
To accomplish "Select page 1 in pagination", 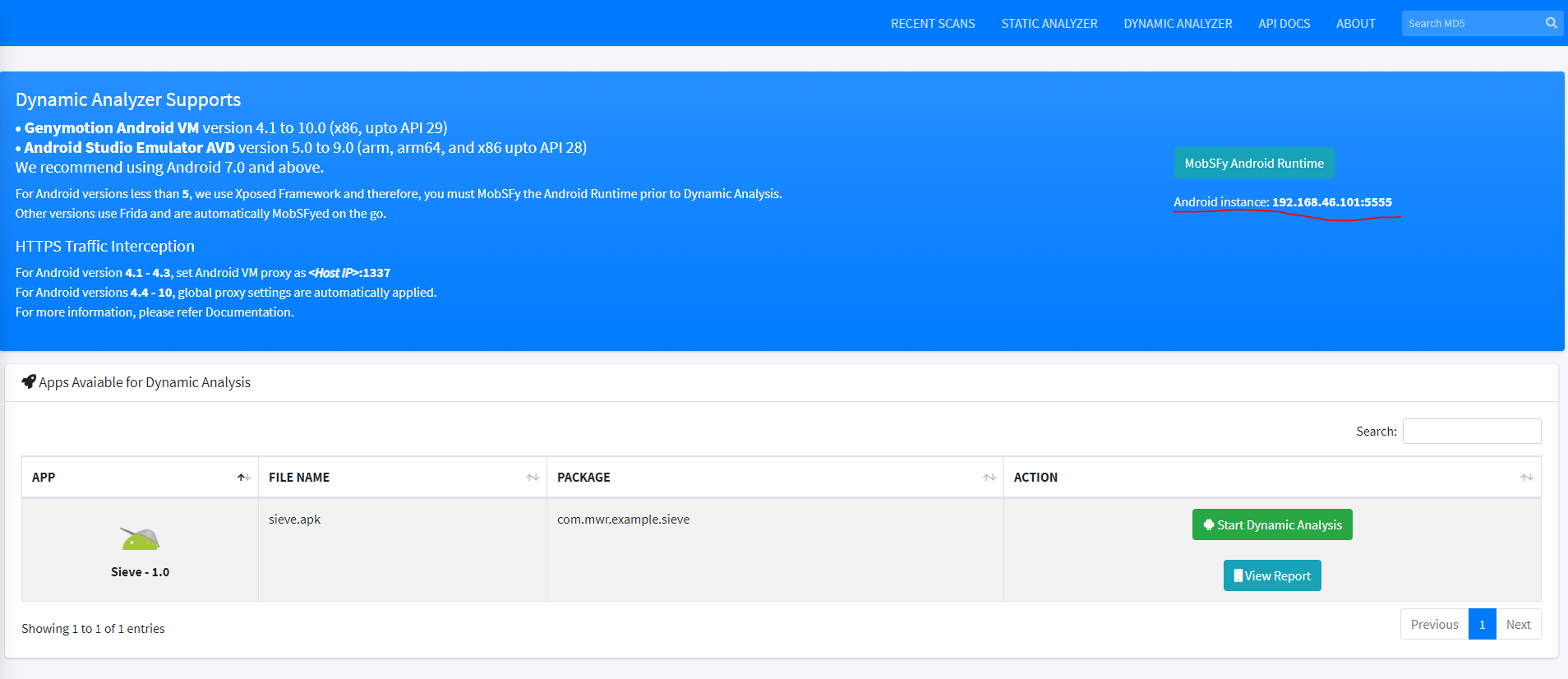I will pos(1482,625).
